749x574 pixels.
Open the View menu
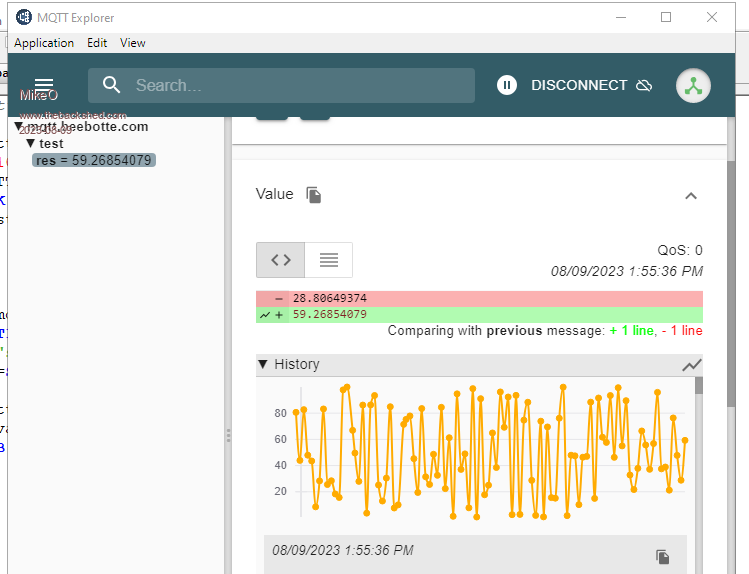pos(133,43)
